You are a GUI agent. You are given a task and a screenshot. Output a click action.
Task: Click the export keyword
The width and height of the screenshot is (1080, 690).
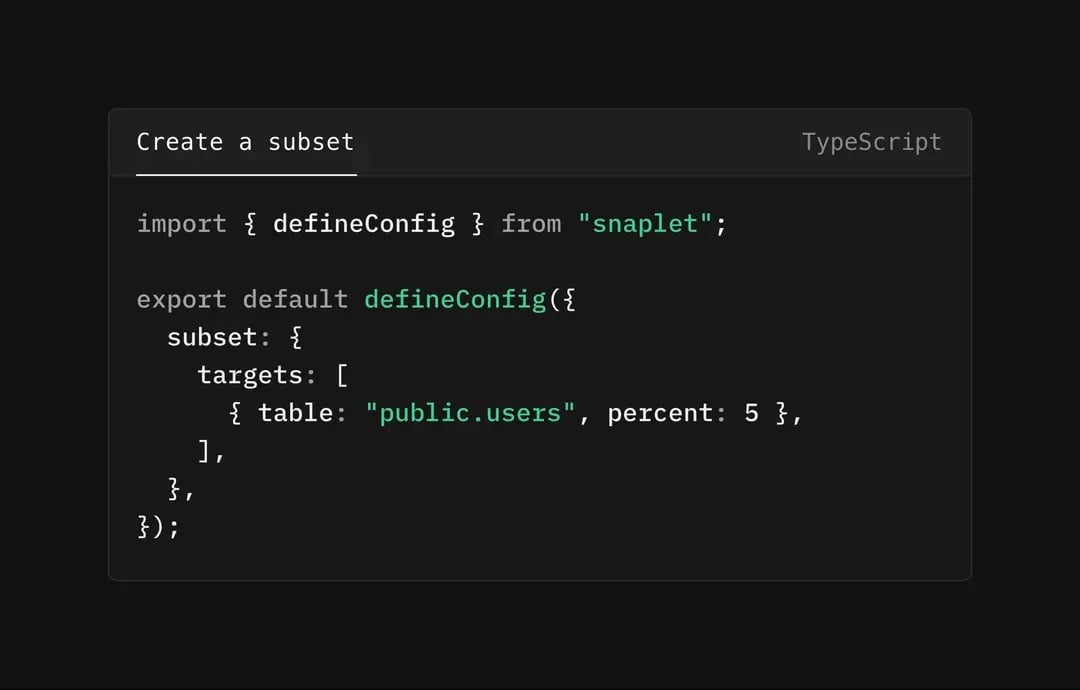(x=182, y=300)
